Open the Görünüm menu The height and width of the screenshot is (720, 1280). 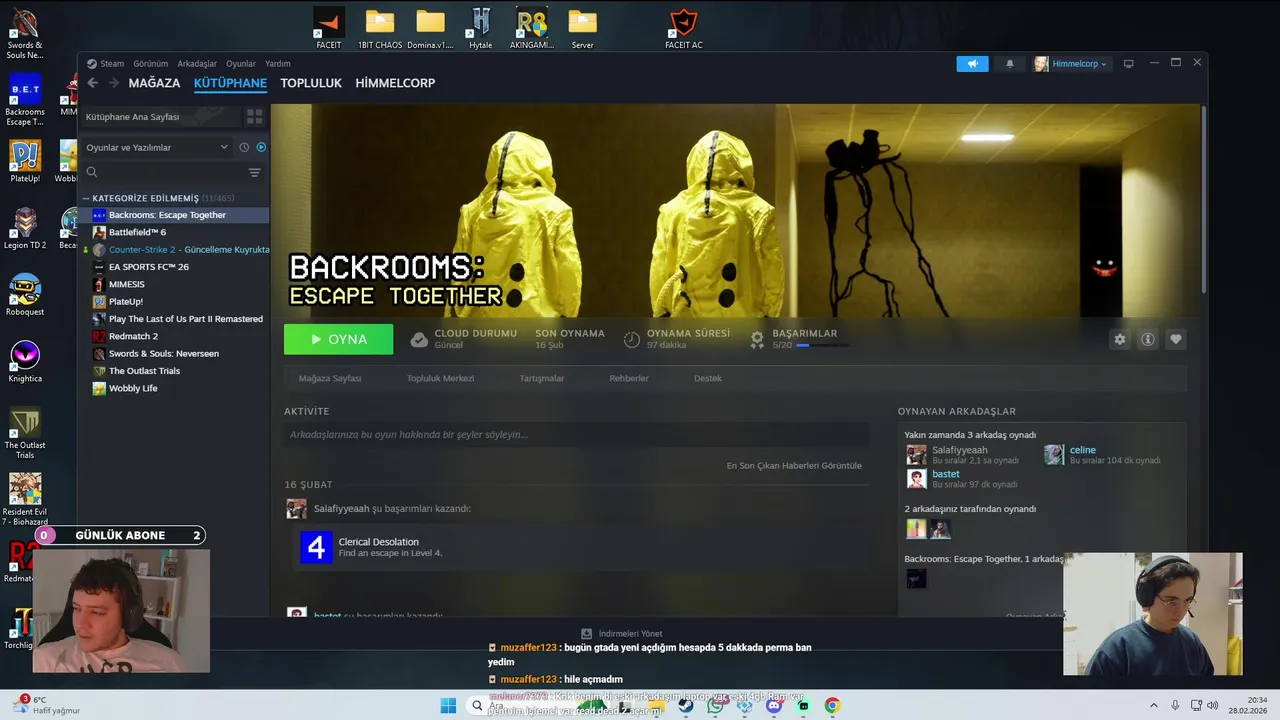(x=151, y=63)
